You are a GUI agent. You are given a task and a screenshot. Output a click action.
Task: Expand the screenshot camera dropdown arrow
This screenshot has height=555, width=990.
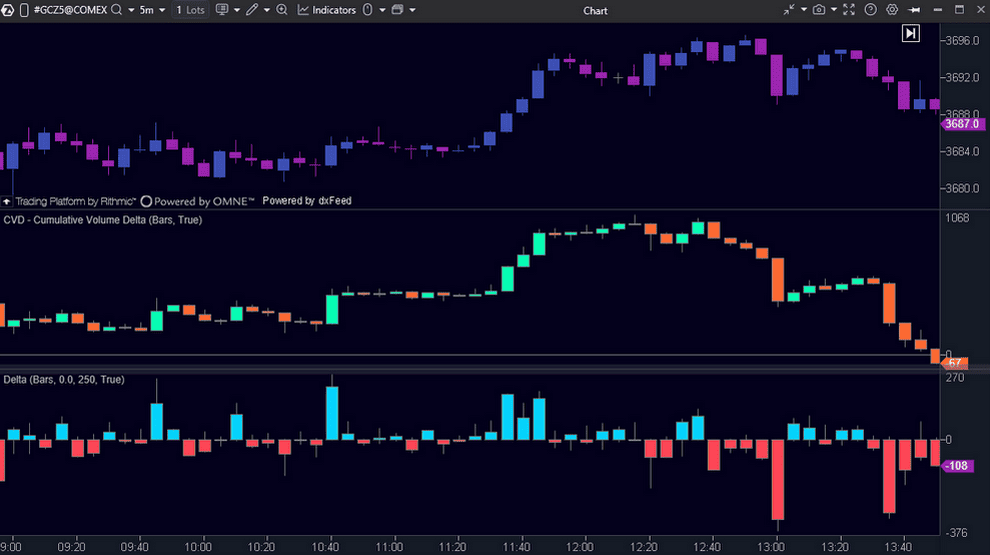click(833, 10)
